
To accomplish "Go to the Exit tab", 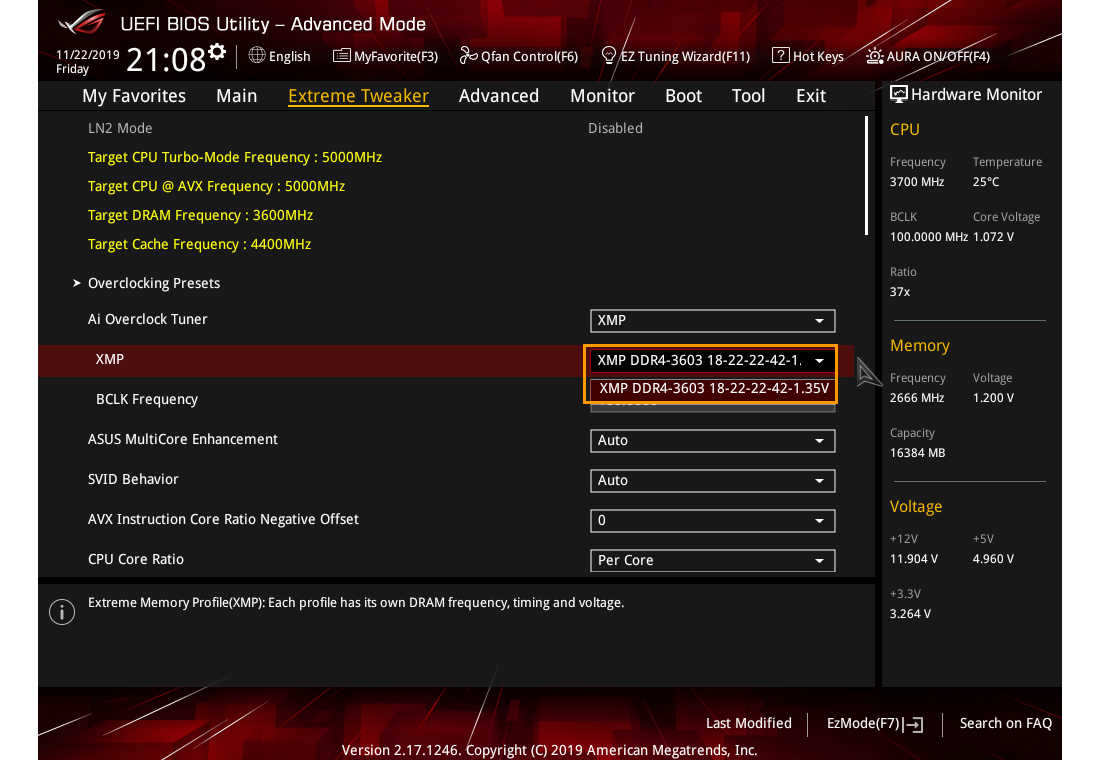I will pyautogui.click(x=811, y=95).
